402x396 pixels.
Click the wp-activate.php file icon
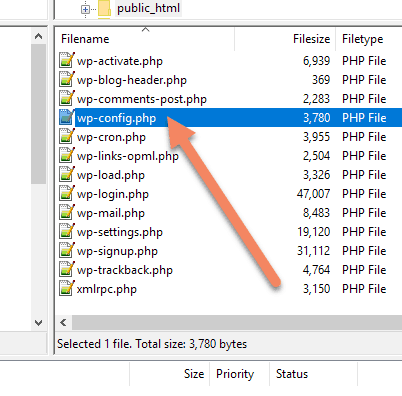tap(67, 60)
